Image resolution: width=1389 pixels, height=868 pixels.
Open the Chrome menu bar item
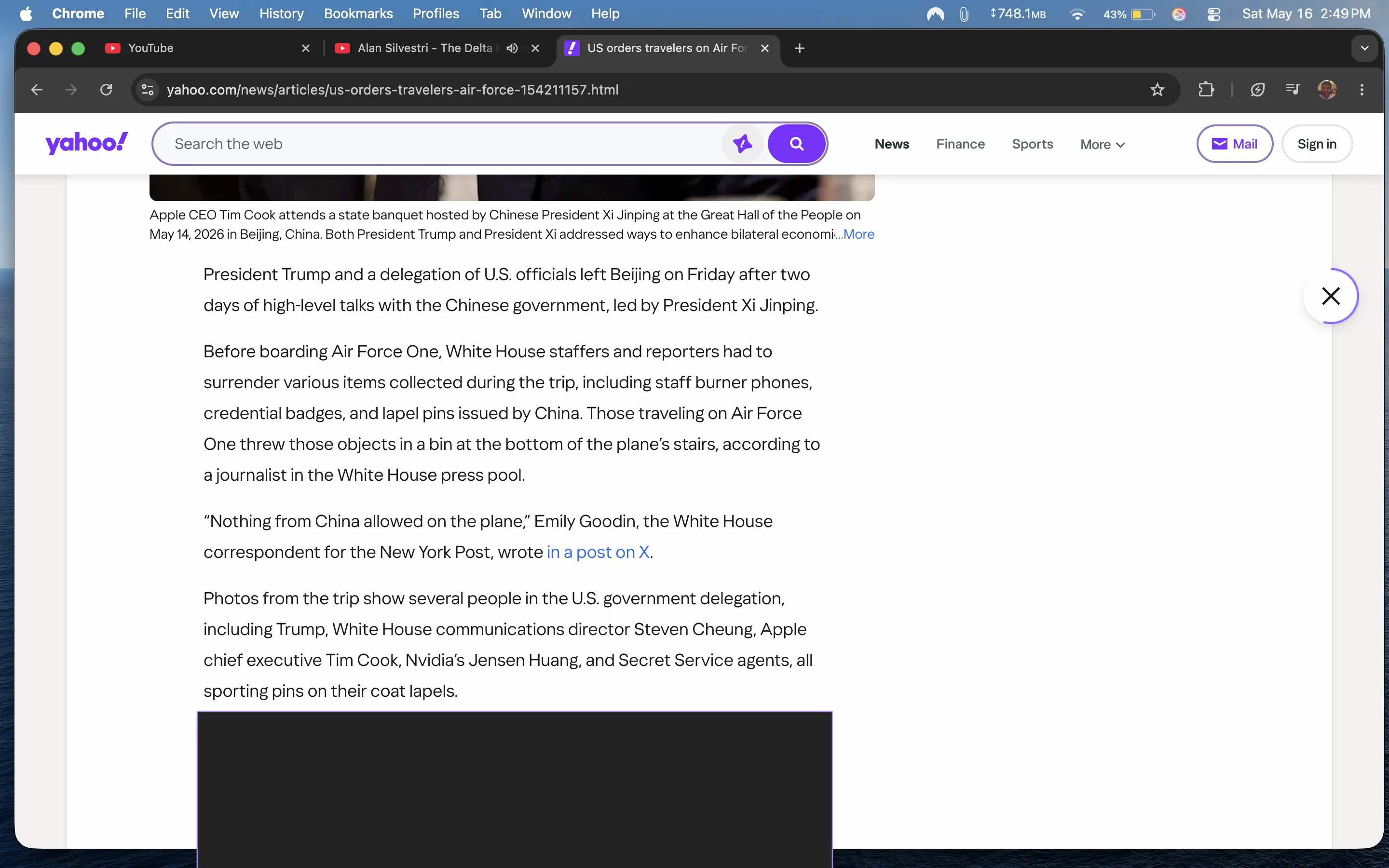click(78, 14)
